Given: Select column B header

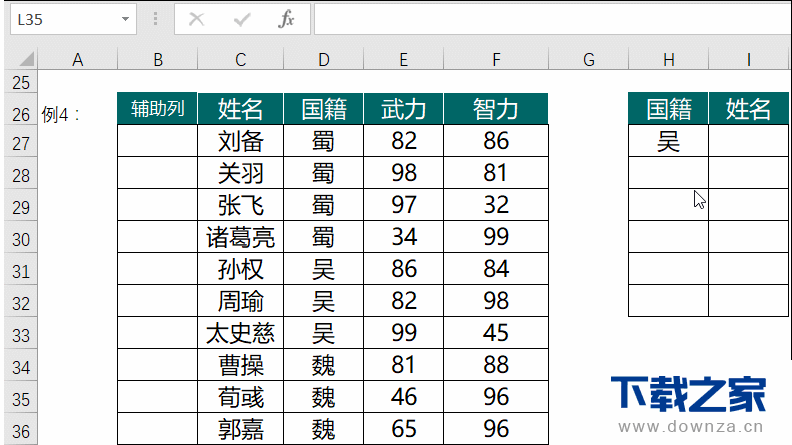Looking at the screenshot, I should tap(158, 60).
